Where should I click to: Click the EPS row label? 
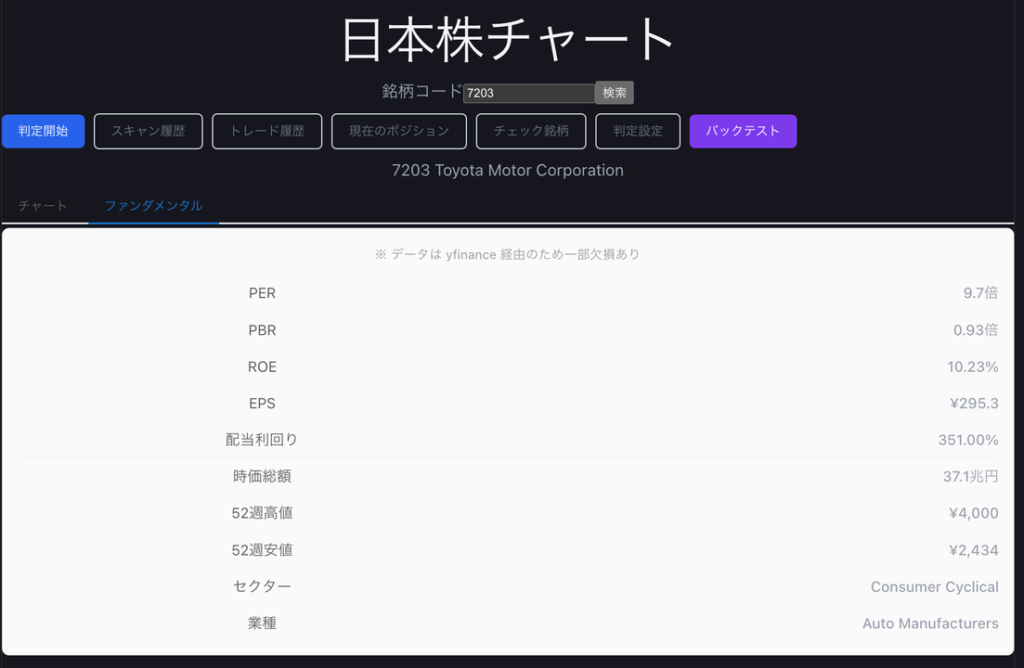pos(262,404)
